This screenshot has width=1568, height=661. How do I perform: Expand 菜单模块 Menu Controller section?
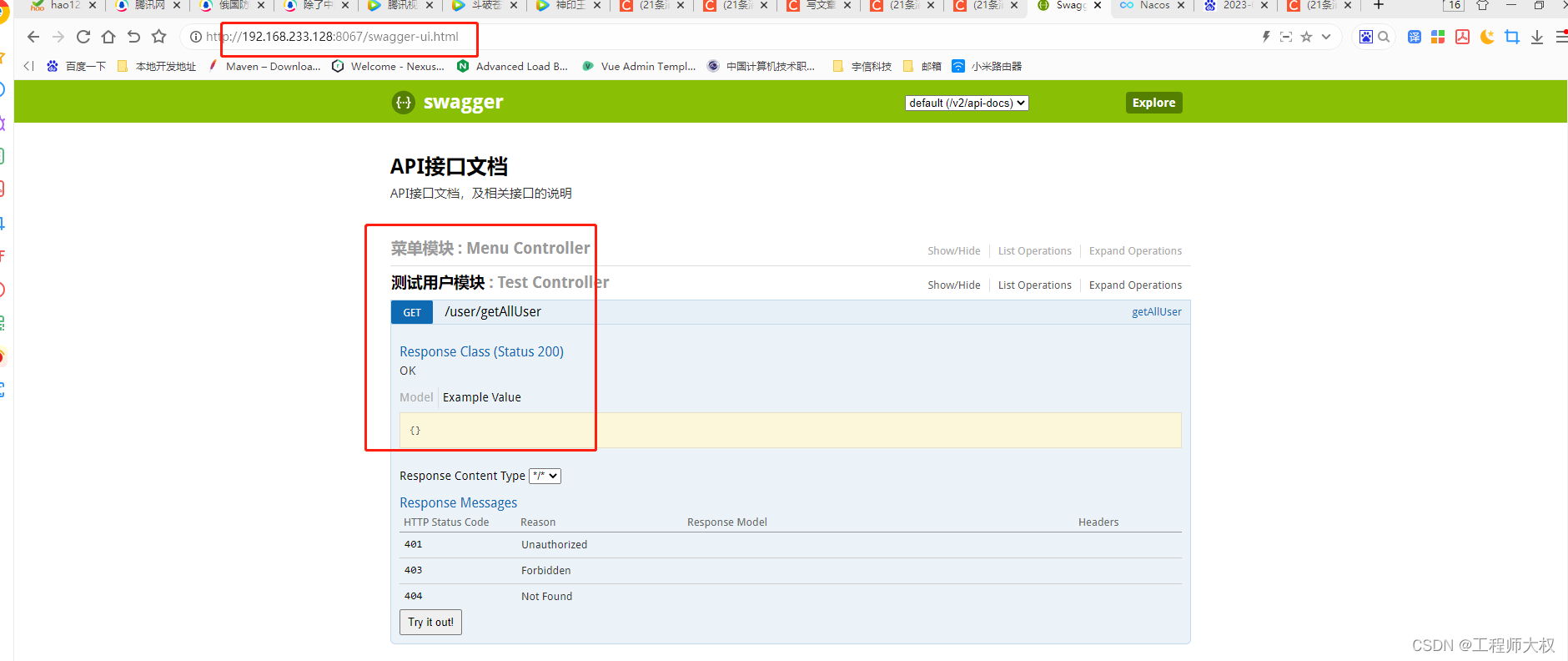(490, 248)
